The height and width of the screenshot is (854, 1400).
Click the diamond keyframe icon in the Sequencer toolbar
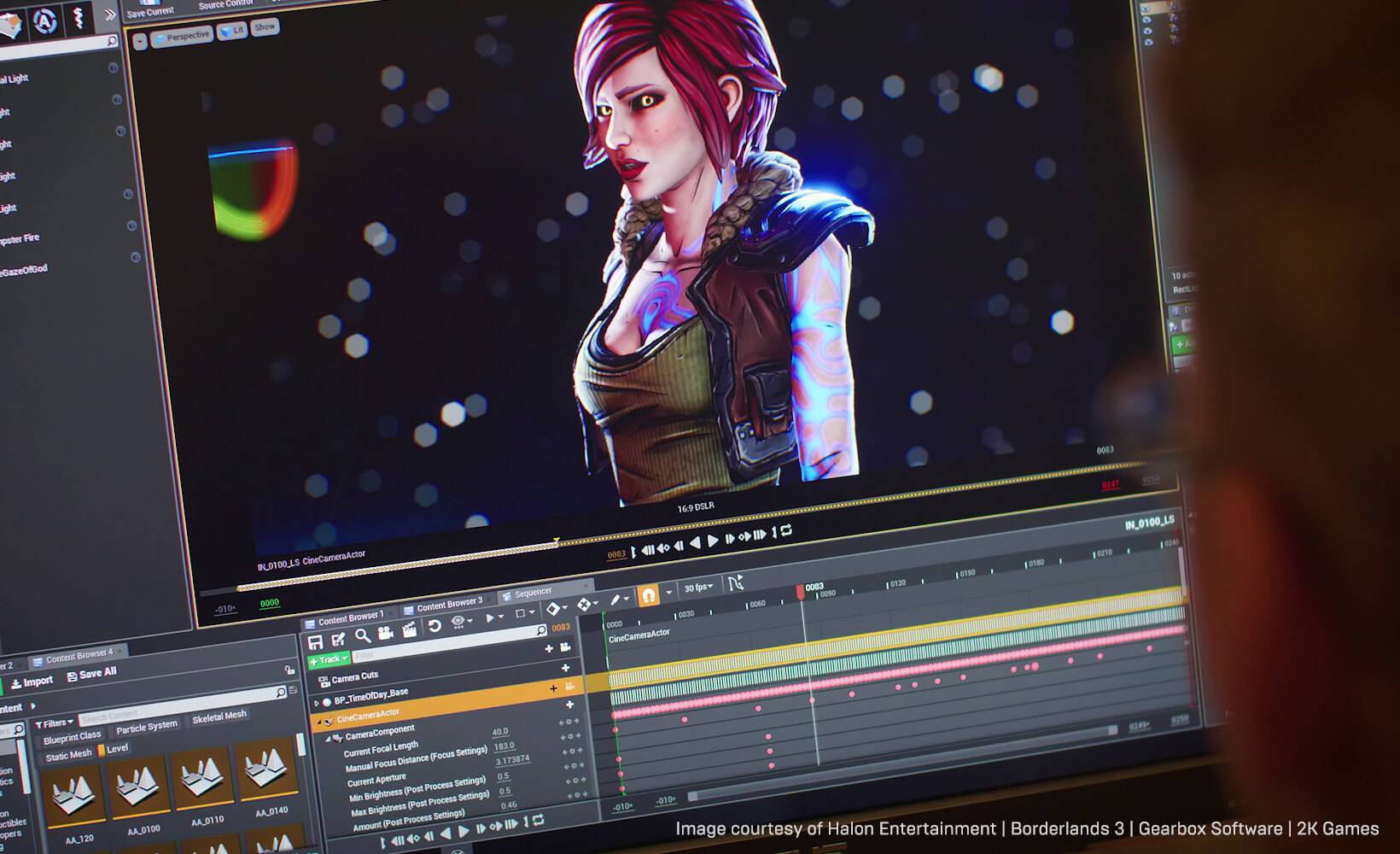pyautogui.click(x=553, y=609)
